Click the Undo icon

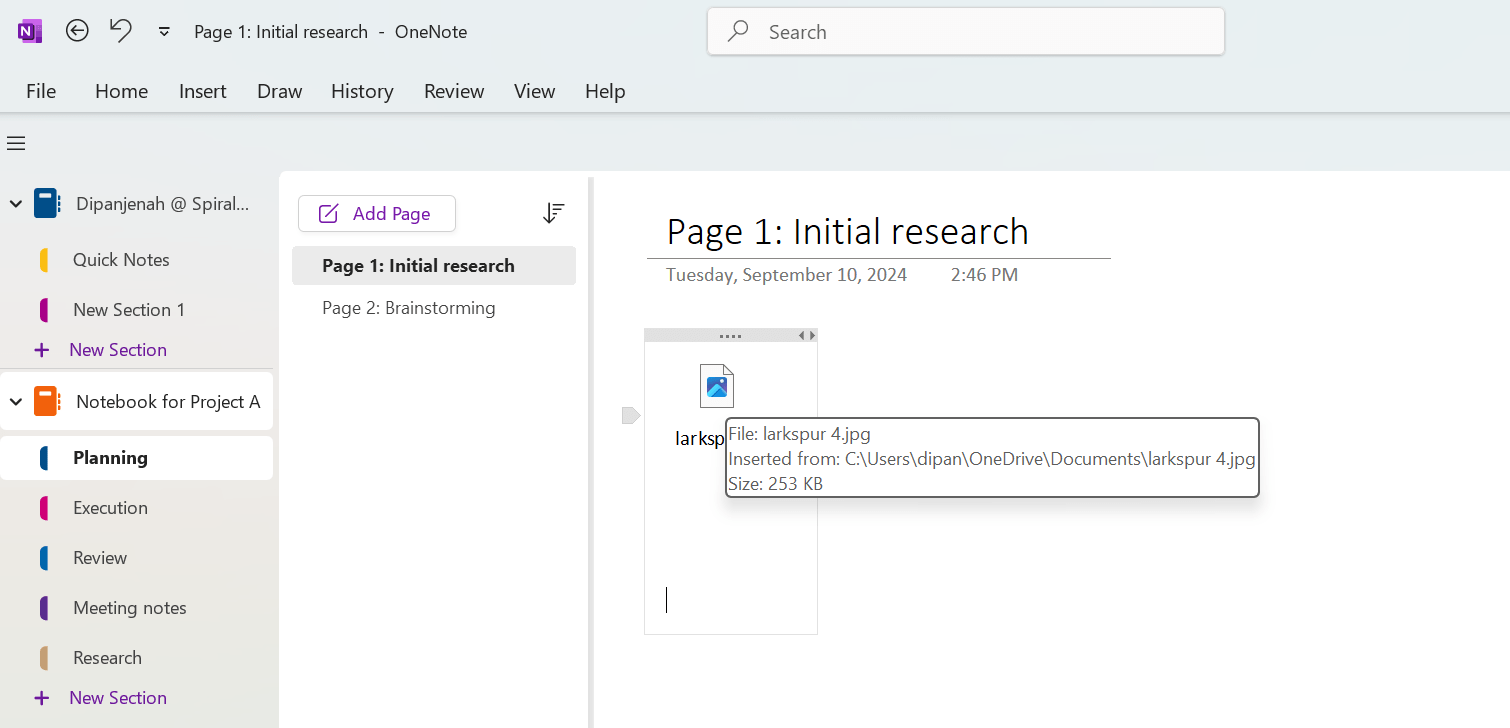(x=119, y=31)
